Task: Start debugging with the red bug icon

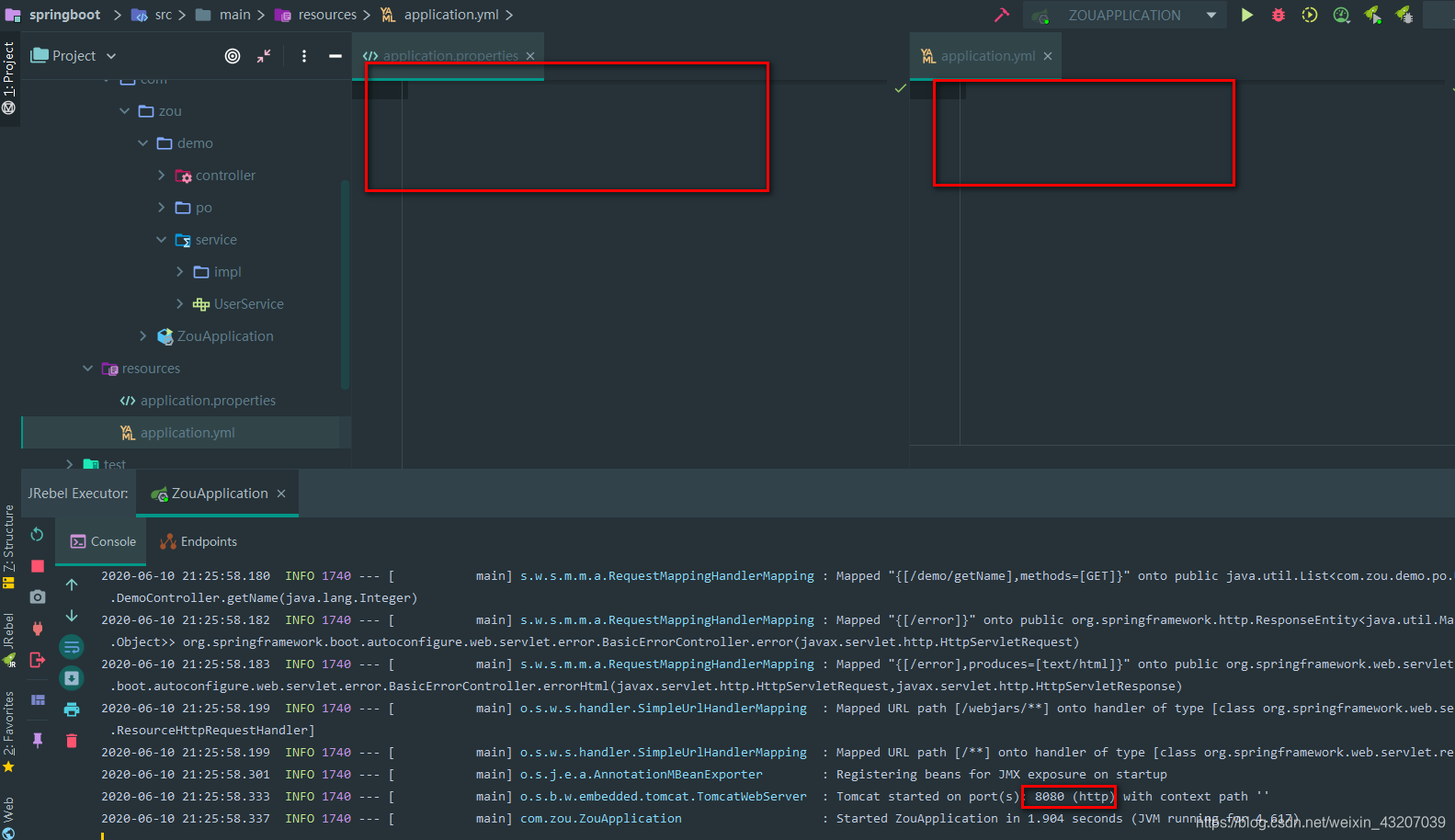Action: click(x=1279, y=15)
